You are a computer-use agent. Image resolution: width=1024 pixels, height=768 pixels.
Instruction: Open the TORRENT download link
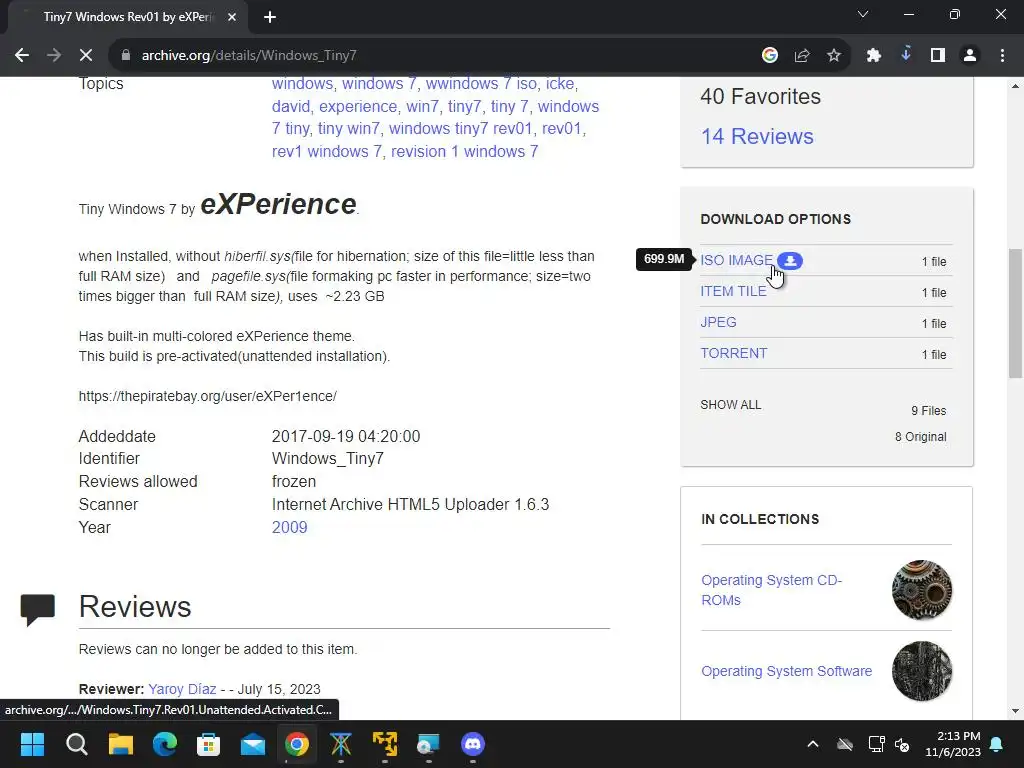733,353
